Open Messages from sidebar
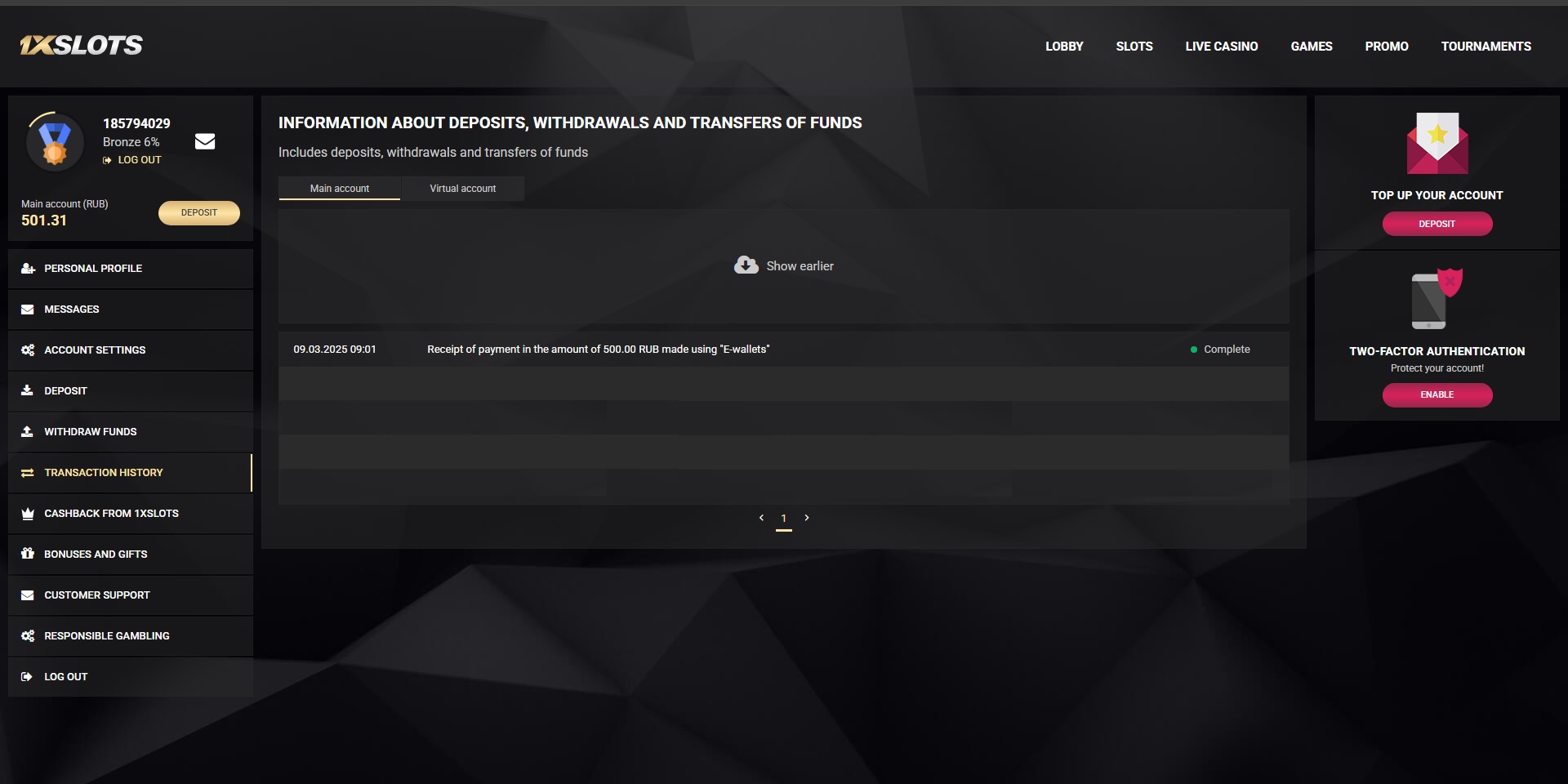Image resolution: width=1568 pixels, height=784 pixels. 131,310
